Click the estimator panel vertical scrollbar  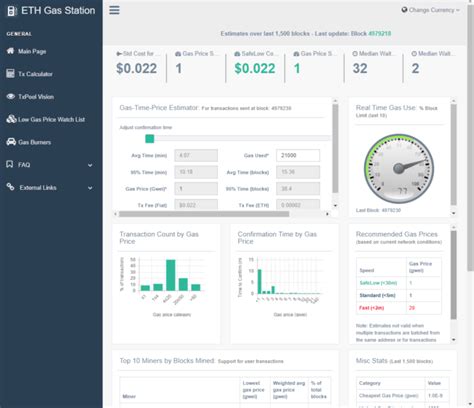[x=335, y=148]
